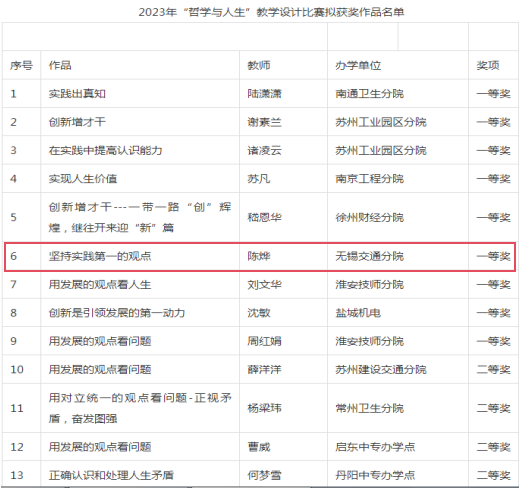Click the unit 南通卫生分院
The width and height of the screenshot is (523, 492).
pos(370,94)
